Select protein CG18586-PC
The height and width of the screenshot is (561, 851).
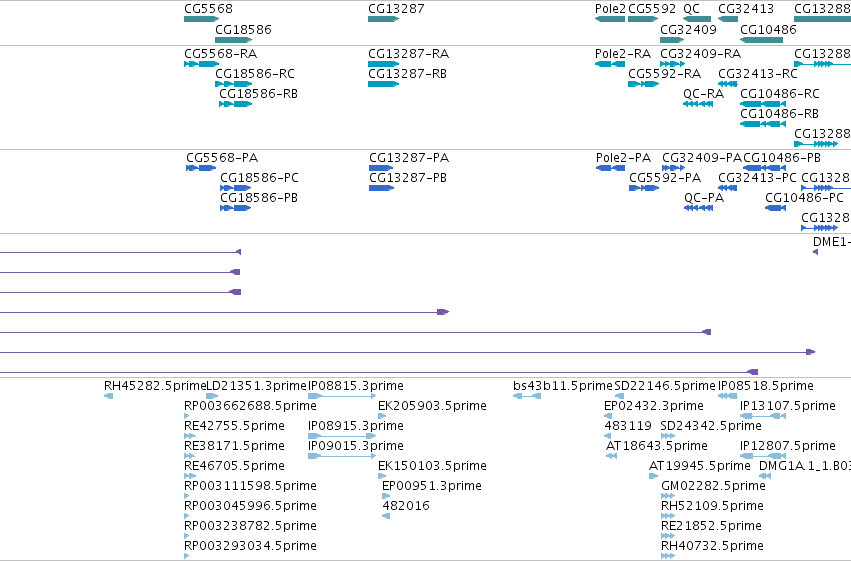click(x=236, y=188)
